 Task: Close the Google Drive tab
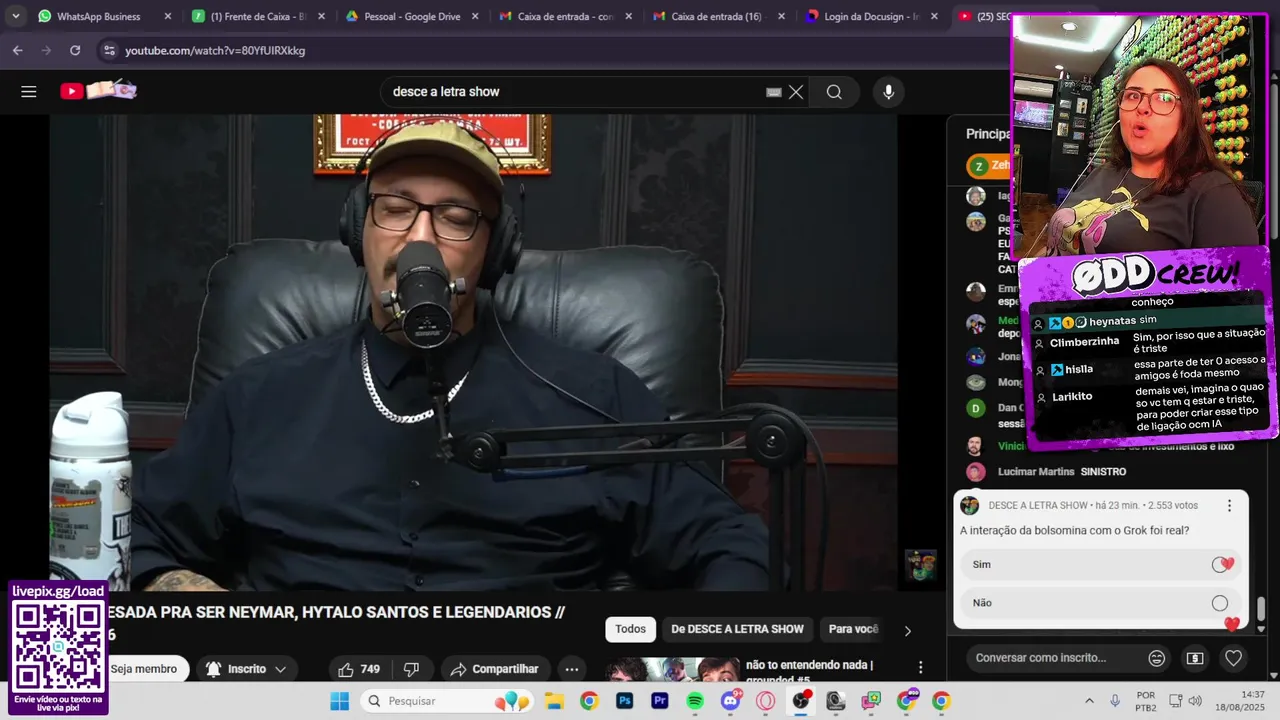pos(475,16)
